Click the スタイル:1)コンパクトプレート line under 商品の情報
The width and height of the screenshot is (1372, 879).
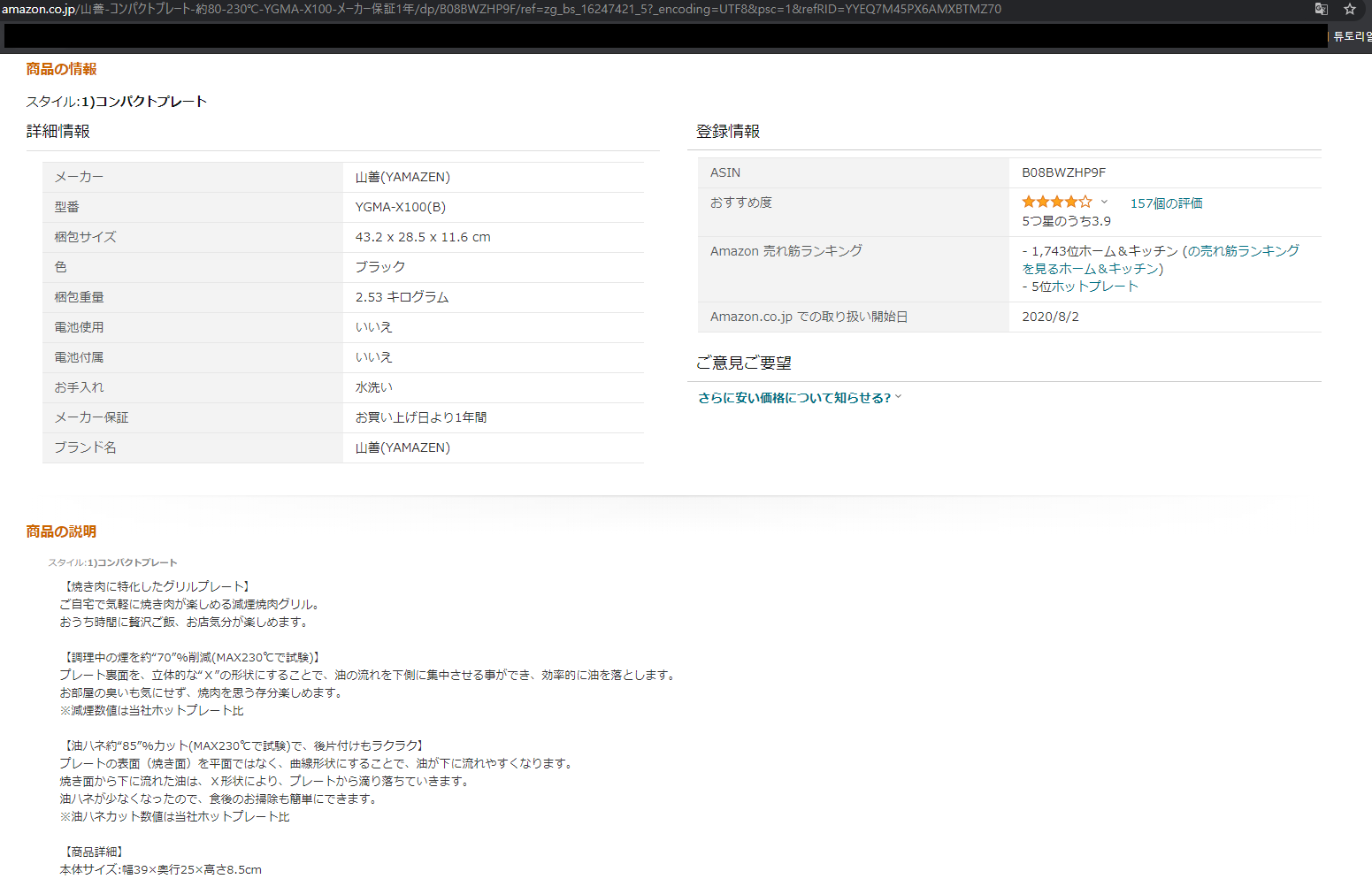(117, 102)
